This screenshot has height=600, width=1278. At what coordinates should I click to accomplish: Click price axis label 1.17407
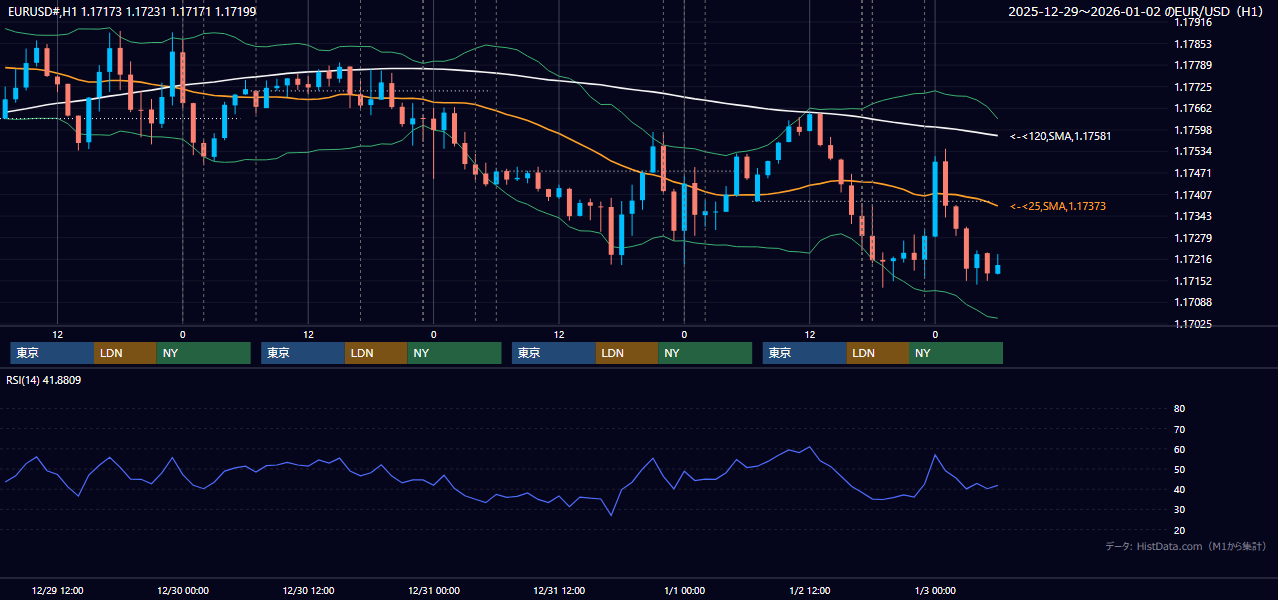point(1192,195)
